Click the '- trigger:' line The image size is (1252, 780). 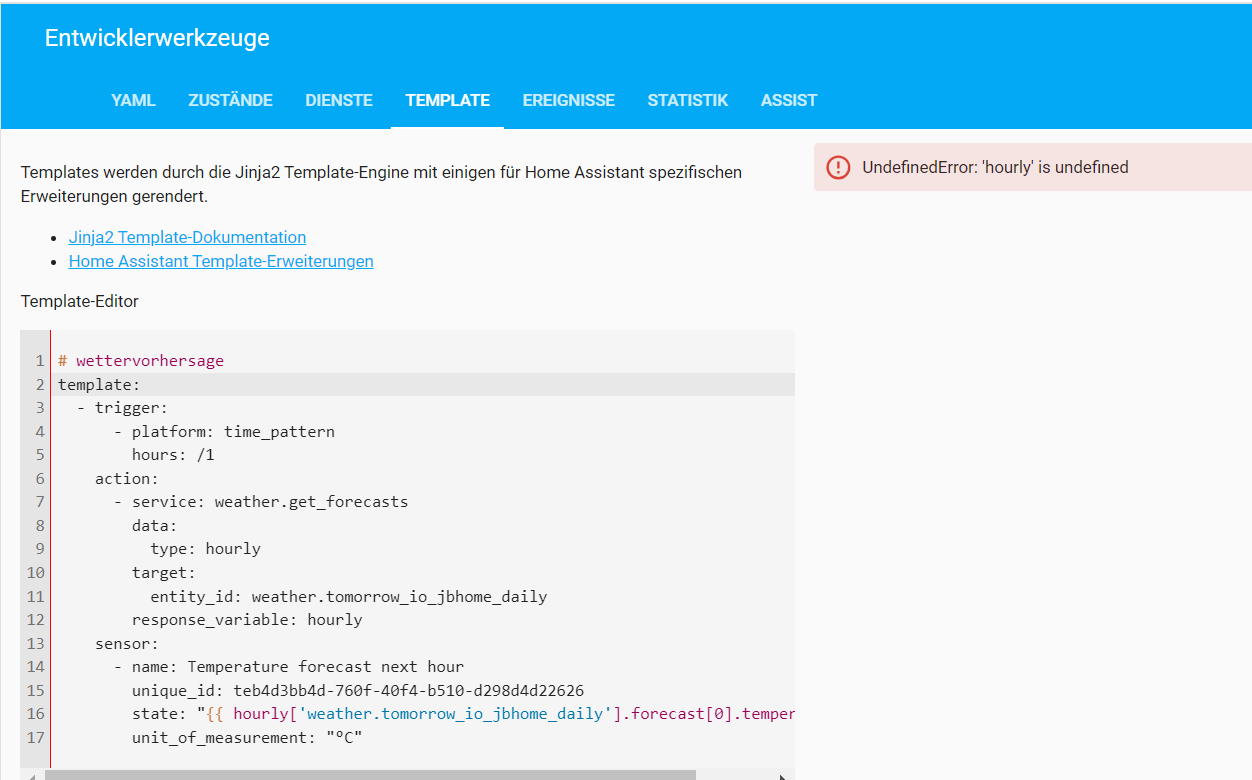[122, 408]
